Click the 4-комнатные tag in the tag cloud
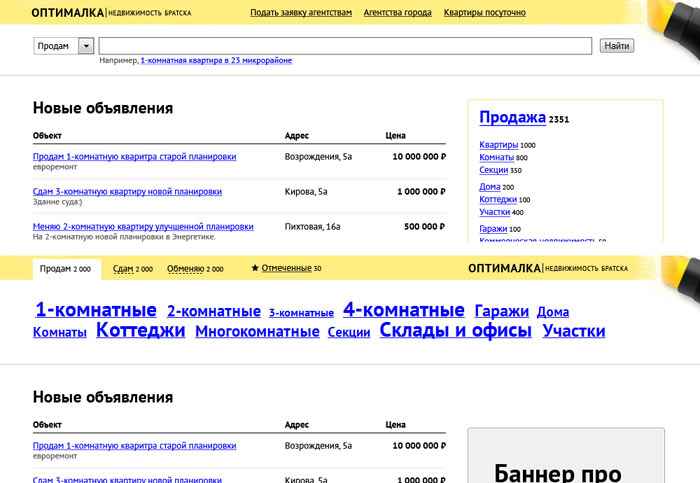This screenshot has width=700, height=483. pyautogui.click(x=403, y=310)
